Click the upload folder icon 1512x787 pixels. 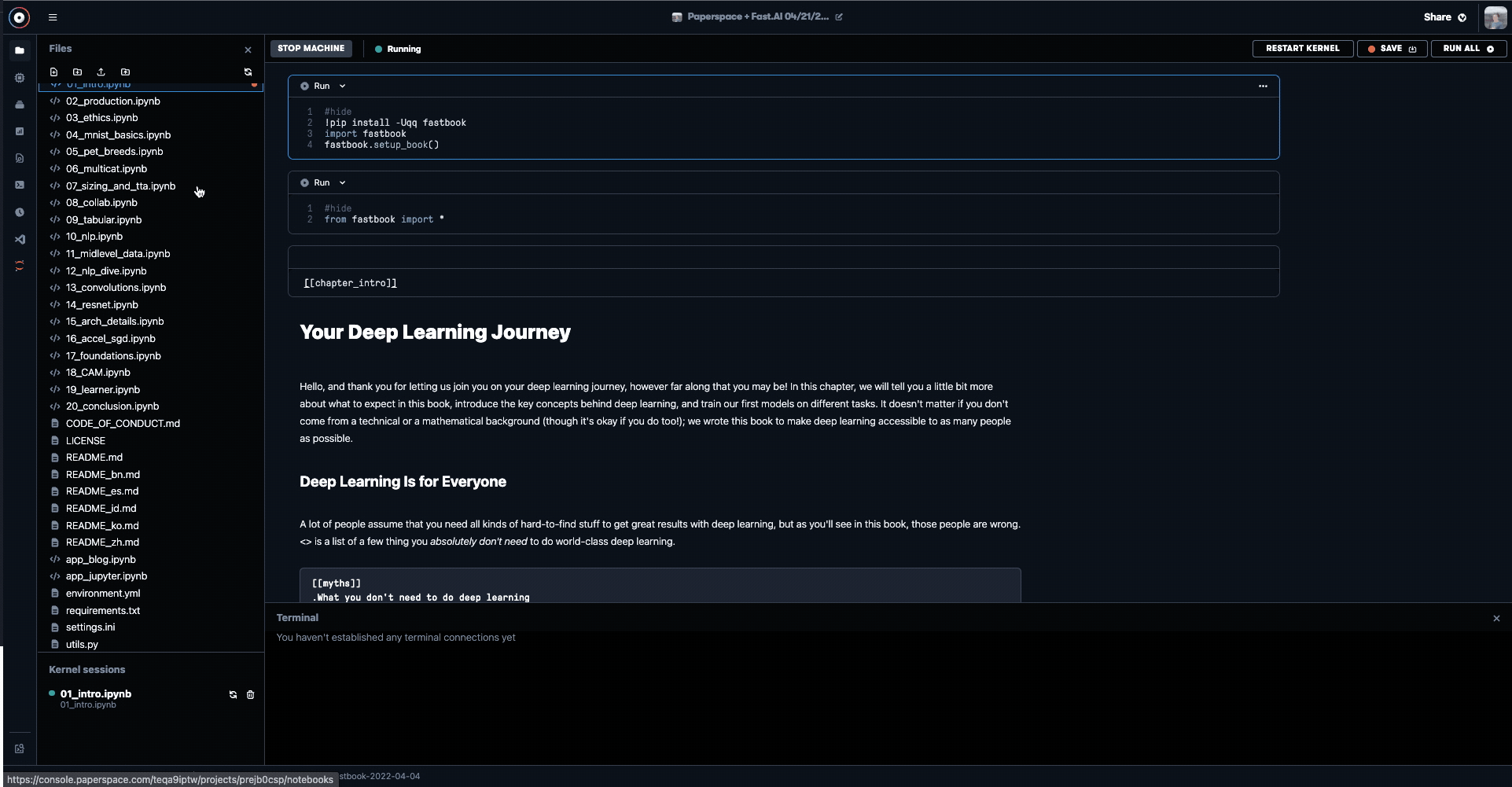point(125,72)
